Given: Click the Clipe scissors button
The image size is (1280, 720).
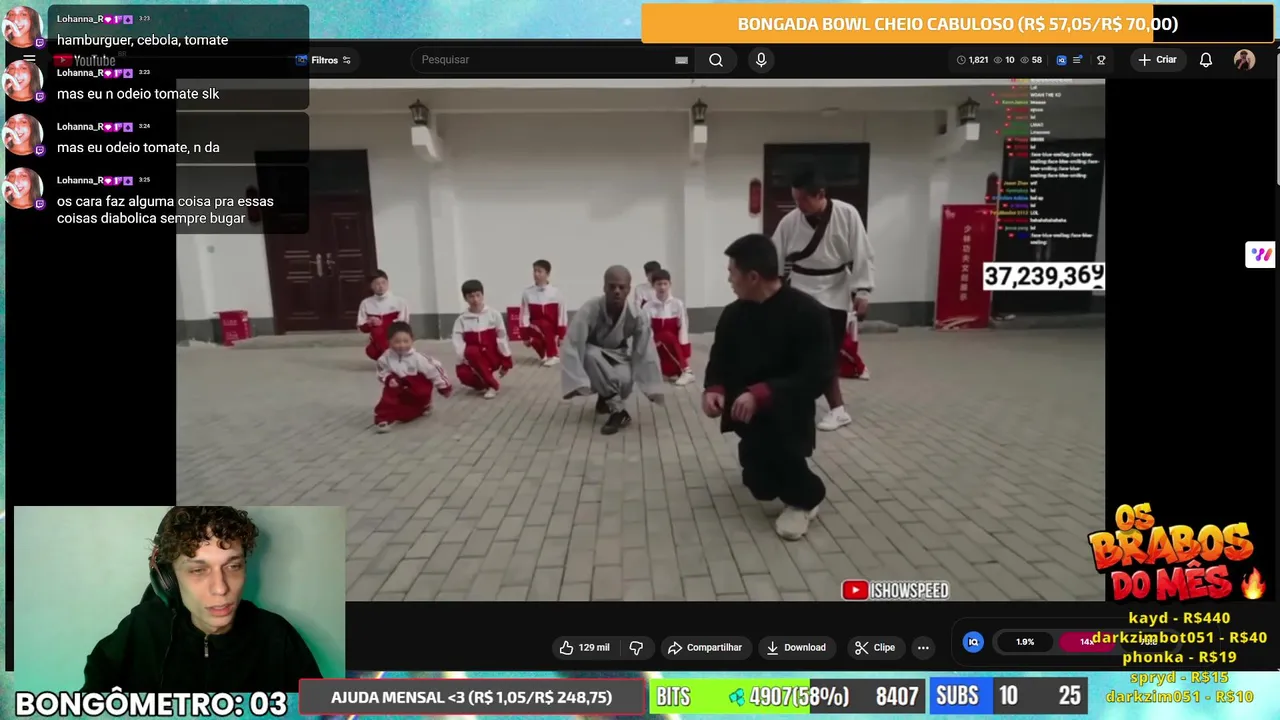Looking at the screenshot, I should coord(875,647).
